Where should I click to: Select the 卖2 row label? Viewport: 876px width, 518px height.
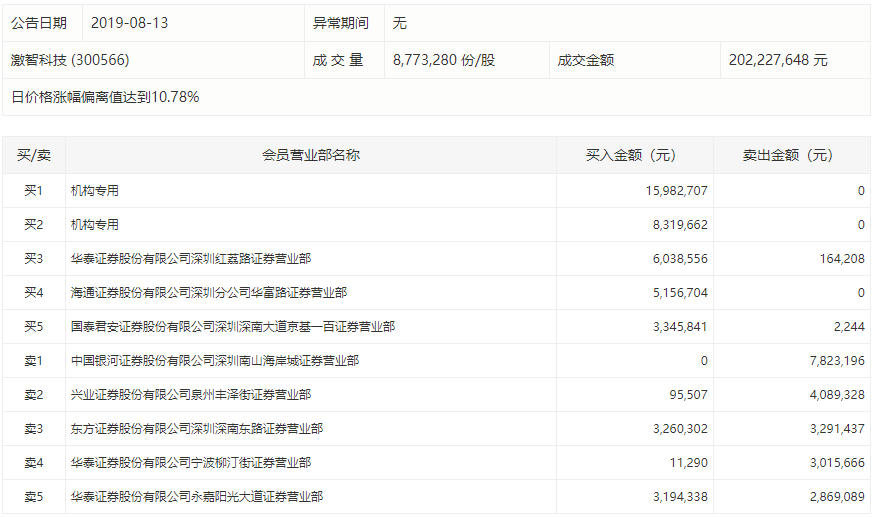coord(34,395)
